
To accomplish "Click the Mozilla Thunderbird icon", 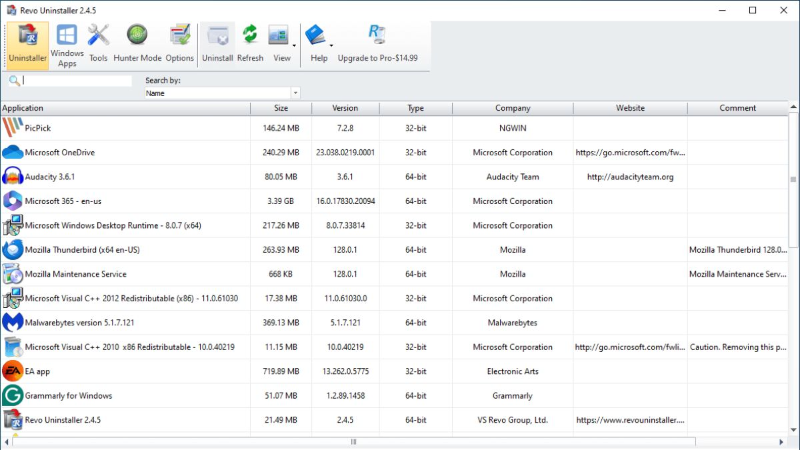I will click(12, 249).
